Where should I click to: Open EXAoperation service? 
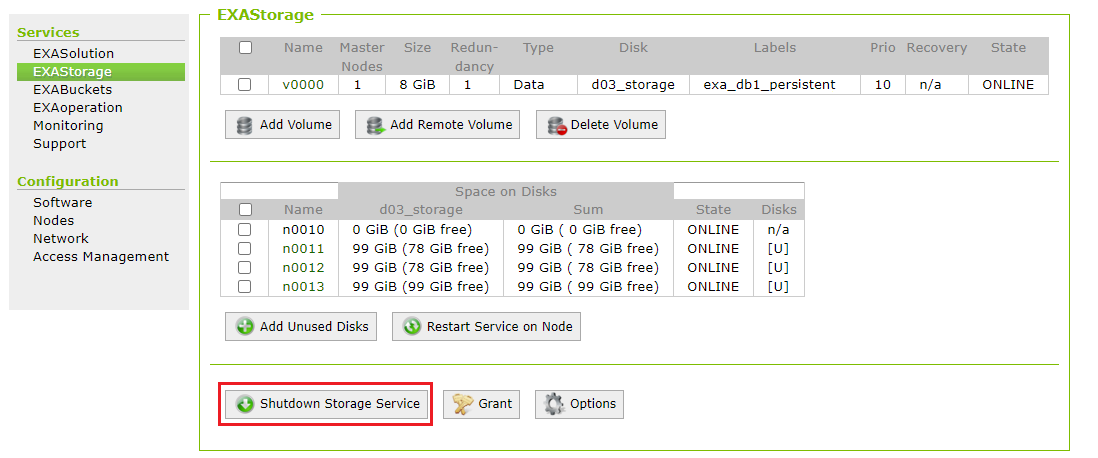(x=78, y=107)
